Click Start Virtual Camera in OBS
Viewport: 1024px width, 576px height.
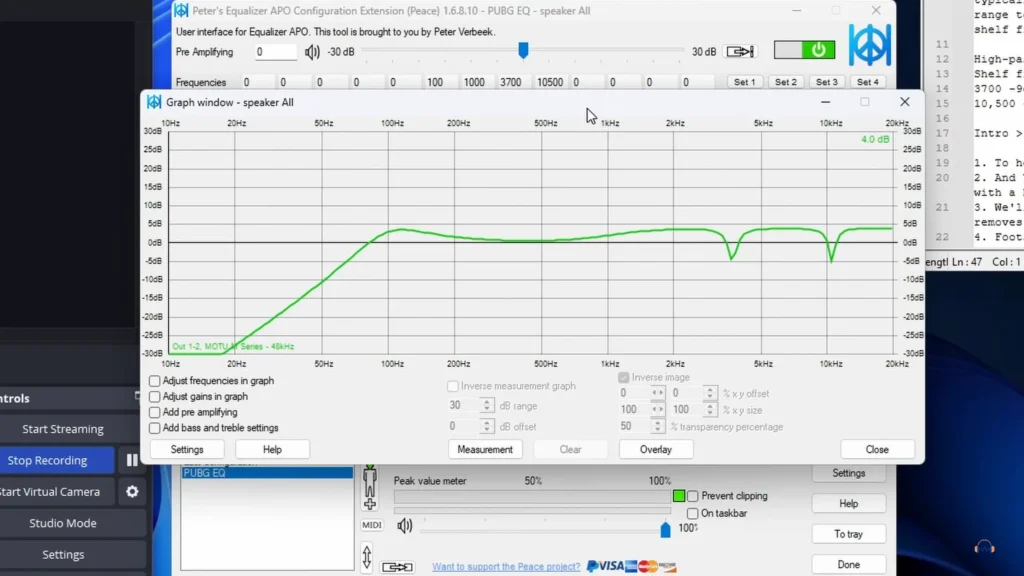[57, 492]
